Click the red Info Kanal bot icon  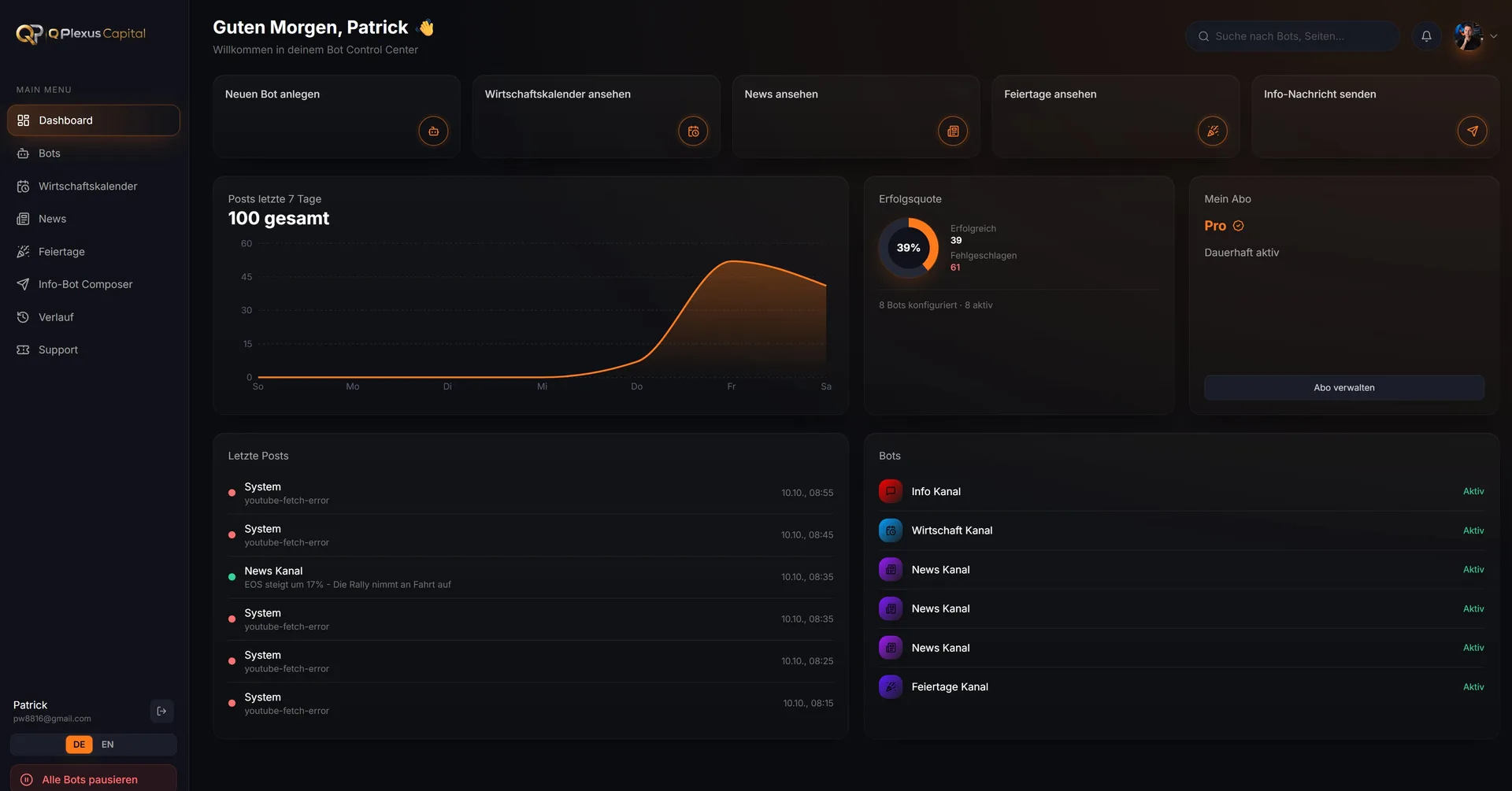click(891, 491)
